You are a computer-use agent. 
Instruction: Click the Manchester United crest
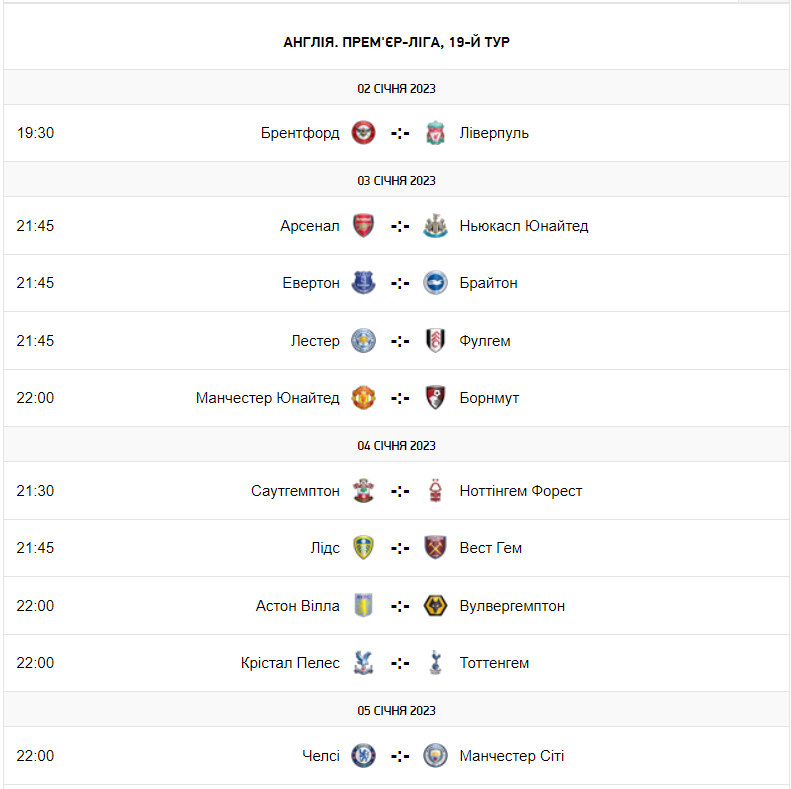[363, 398]
